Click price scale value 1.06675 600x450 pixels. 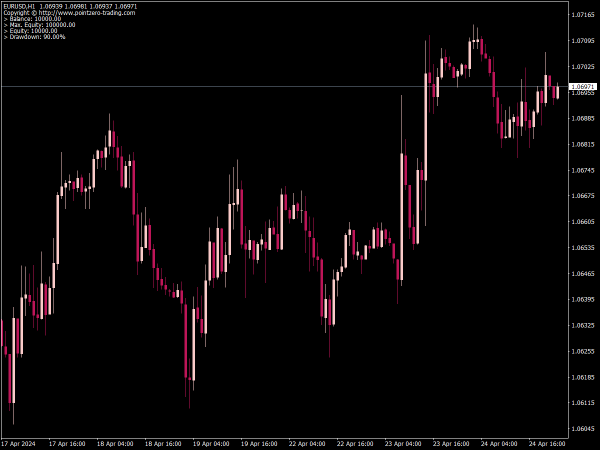tap(583, 196)
